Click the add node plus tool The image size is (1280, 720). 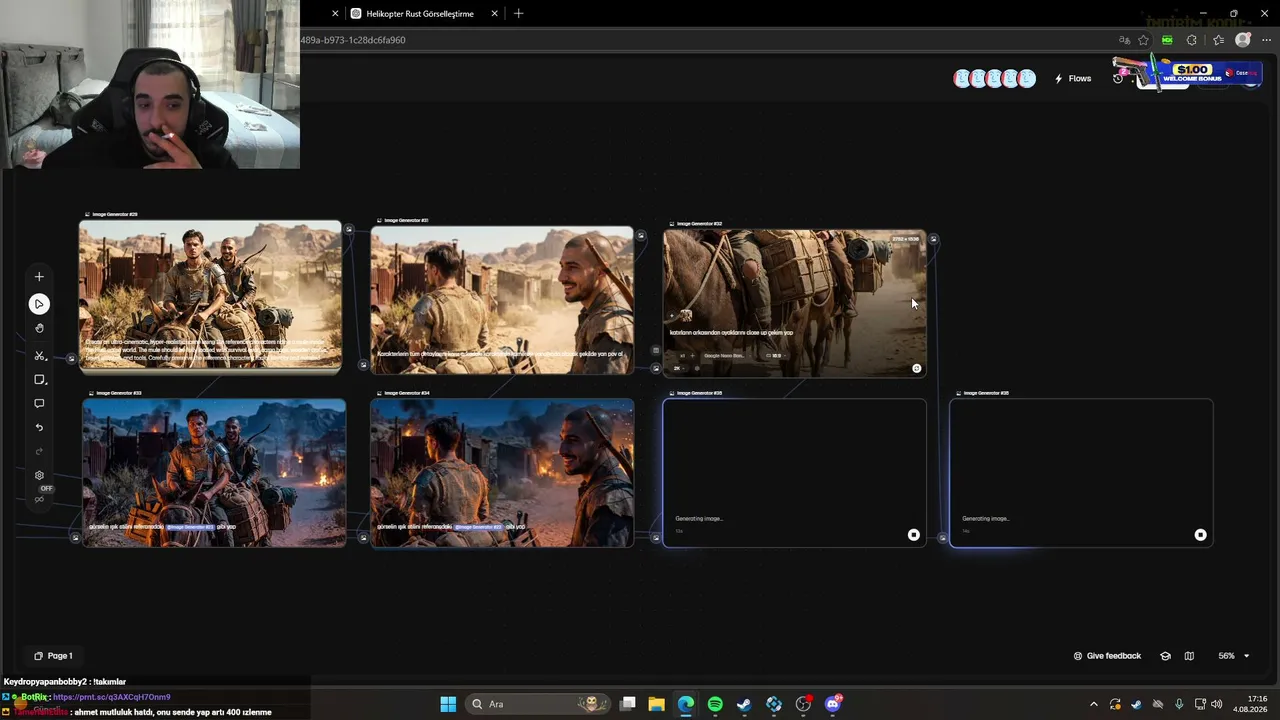coord(39,277)
